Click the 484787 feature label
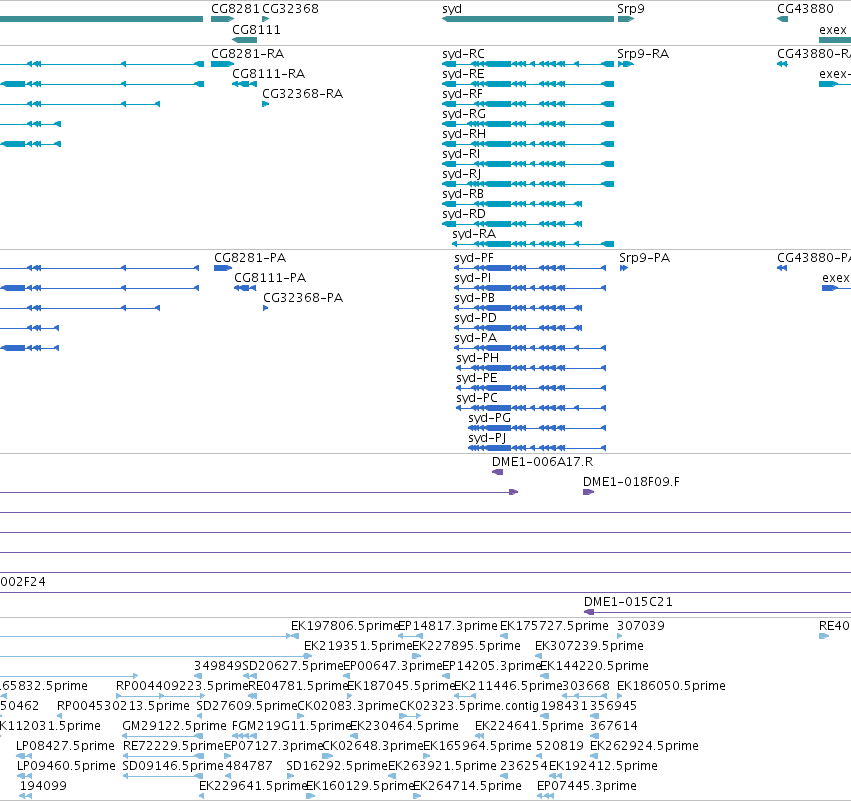 (x=249, y=766)
